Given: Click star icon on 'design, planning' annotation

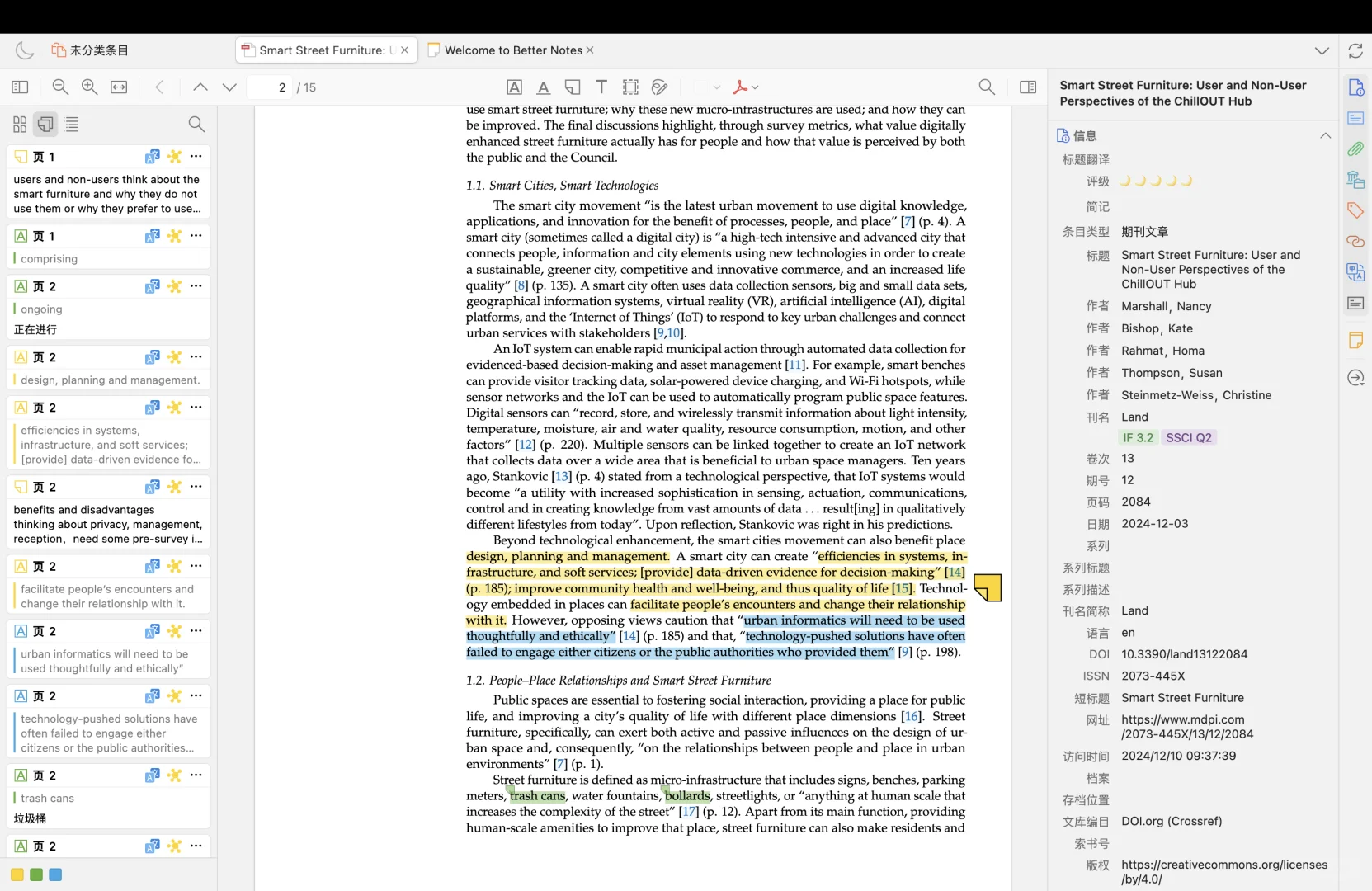Looking at the screenshot, I should pos(174,357).
